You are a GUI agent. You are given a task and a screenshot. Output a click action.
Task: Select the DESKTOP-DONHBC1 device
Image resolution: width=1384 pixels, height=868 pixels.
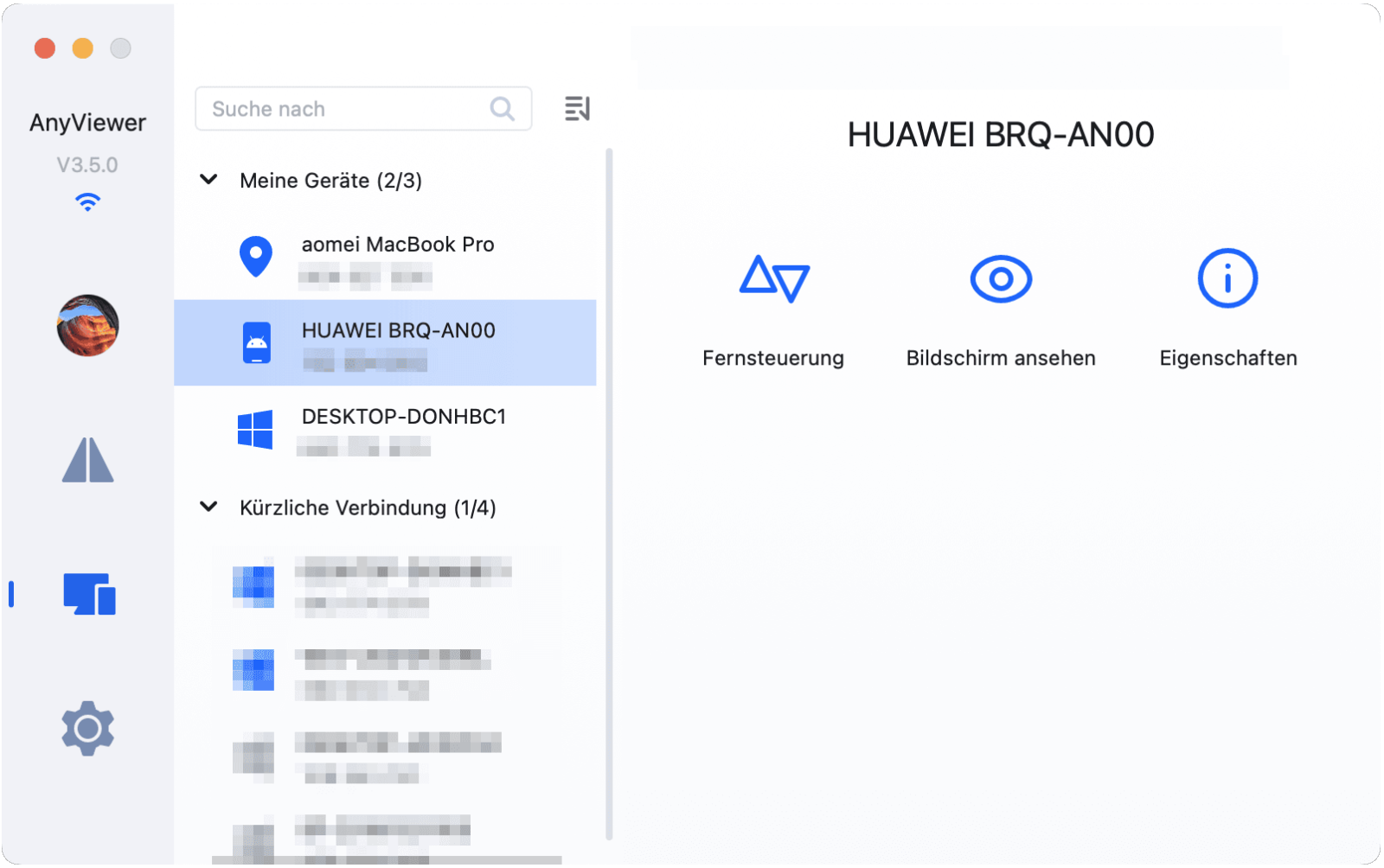pos(385,429)
